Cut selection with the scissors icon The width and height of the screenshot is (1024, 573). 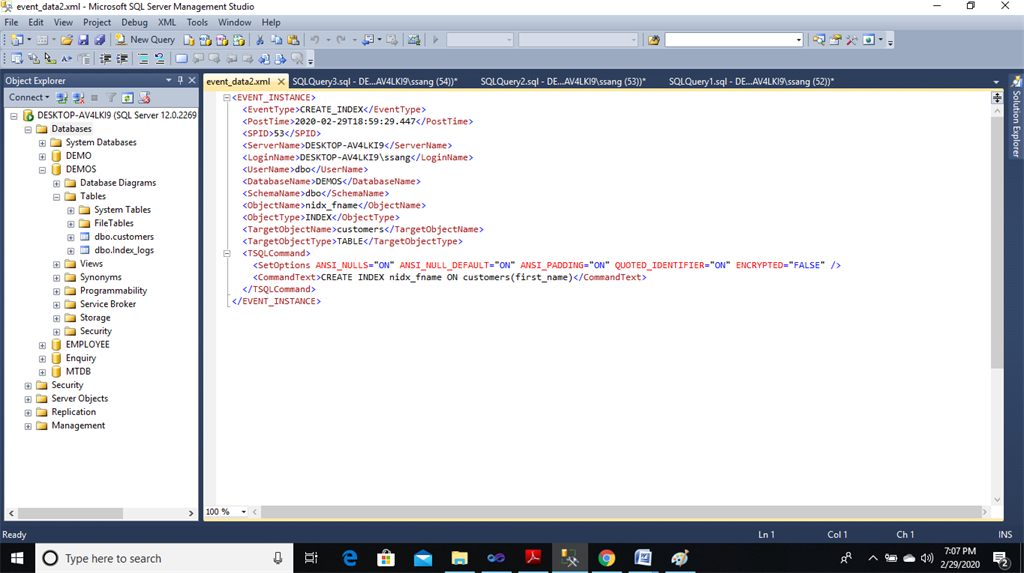[260, 40]
